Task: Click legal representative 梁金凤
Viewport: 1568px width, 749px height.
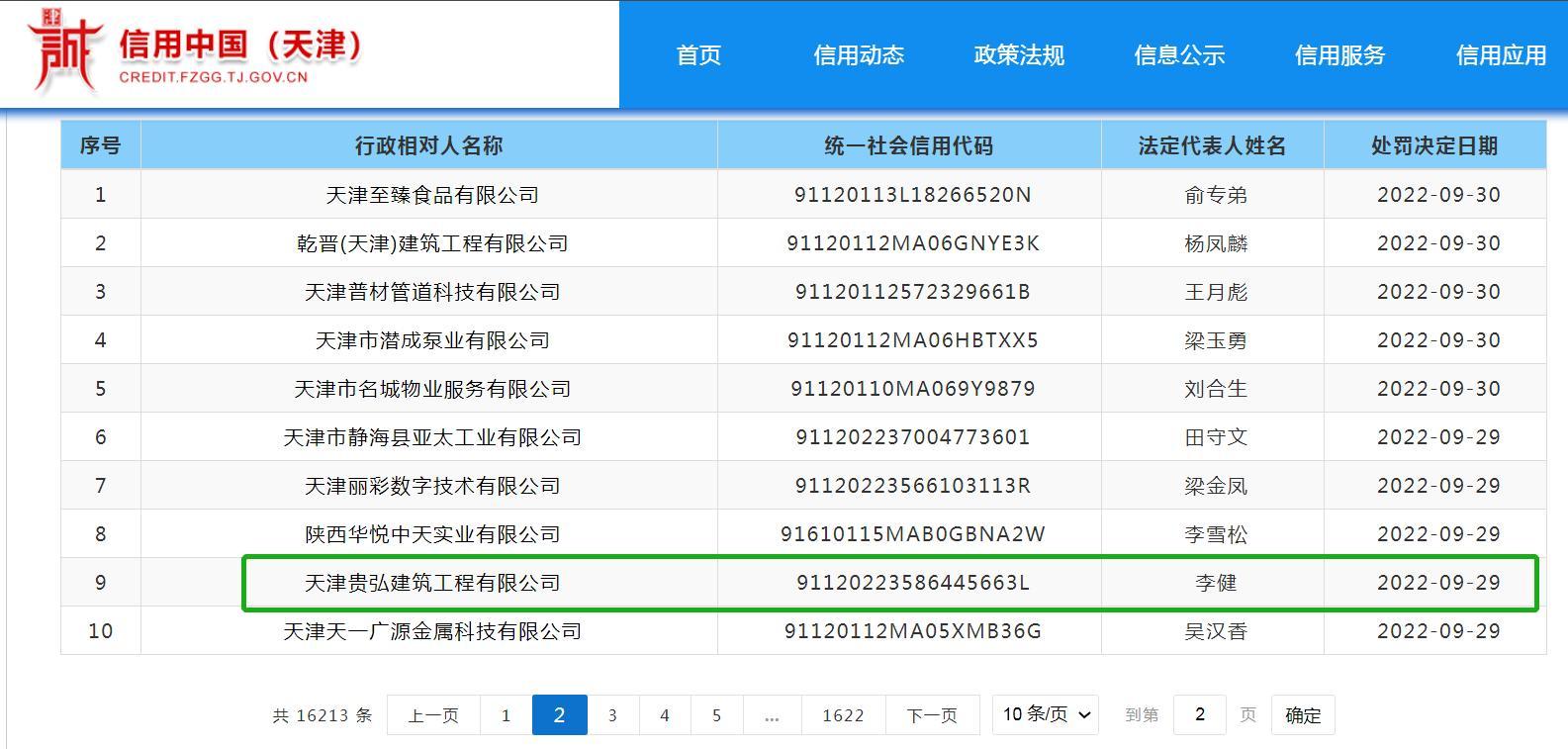Action: click(x=1216, y=486)
